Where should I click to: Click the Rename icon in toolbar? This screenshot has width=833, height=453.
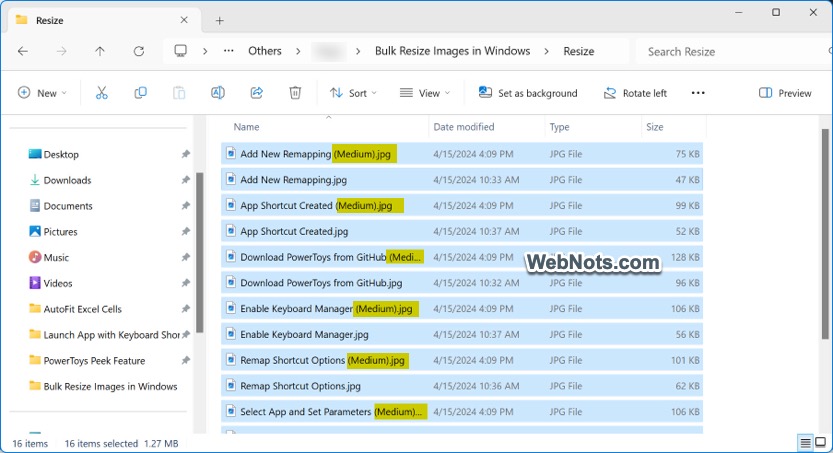pyautogui.click(x=218, y=93)
